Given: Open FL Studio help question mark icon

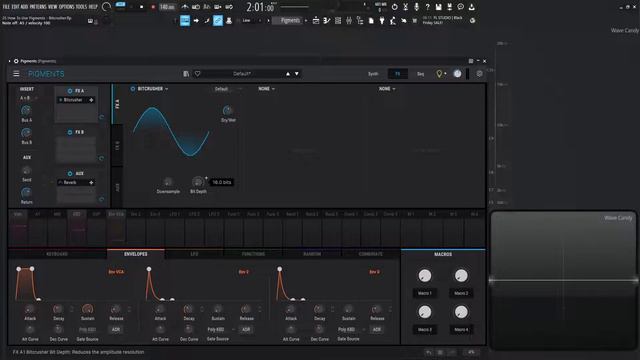Looking at the screenshot, I should pos(427,7).
